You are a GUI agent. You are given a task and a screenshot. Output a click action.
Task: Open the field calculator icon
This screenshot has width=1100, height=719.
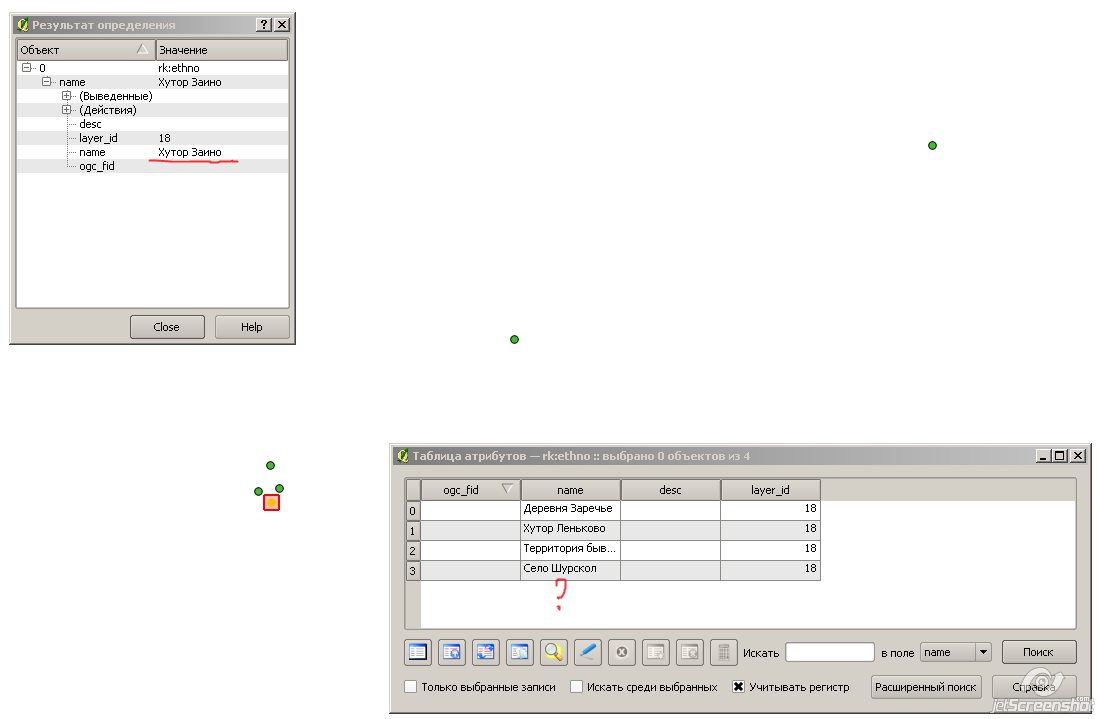[x=723, y=652]
